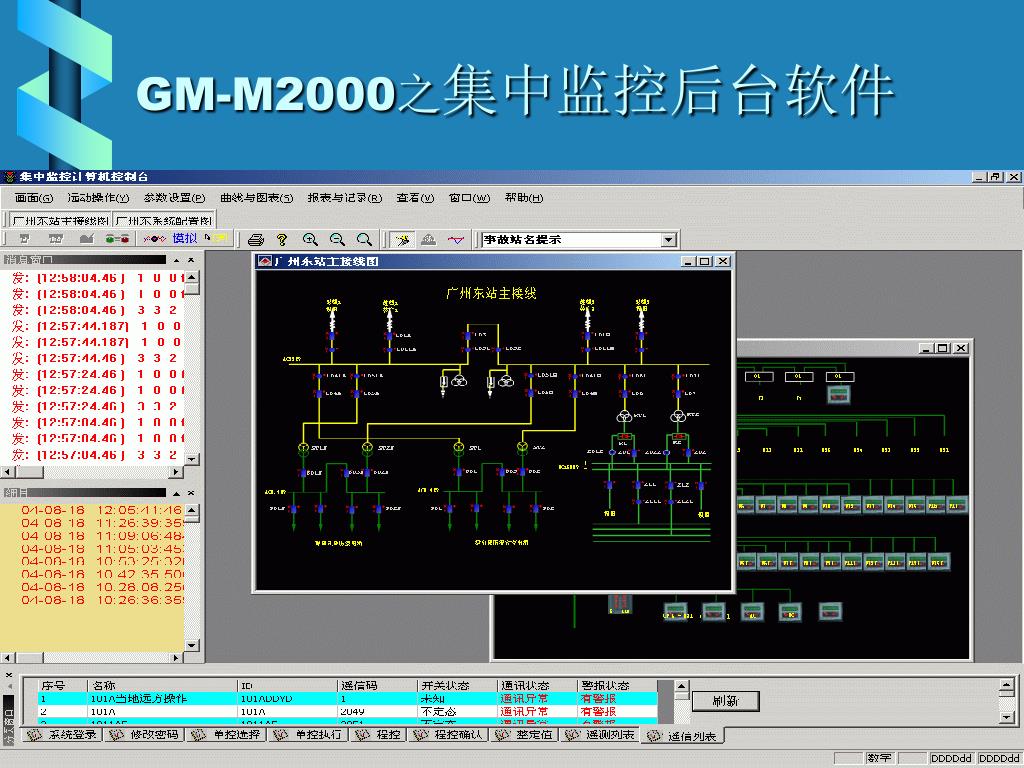Click the printer icon in toolbar

(256, 240)
